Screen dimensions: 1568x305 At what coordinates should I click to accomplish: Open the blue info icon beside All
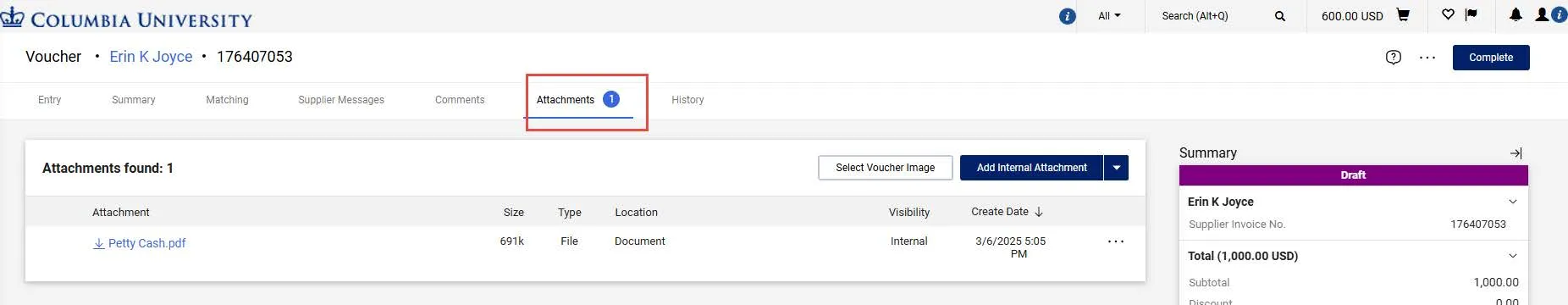(x=1068, y=16)
